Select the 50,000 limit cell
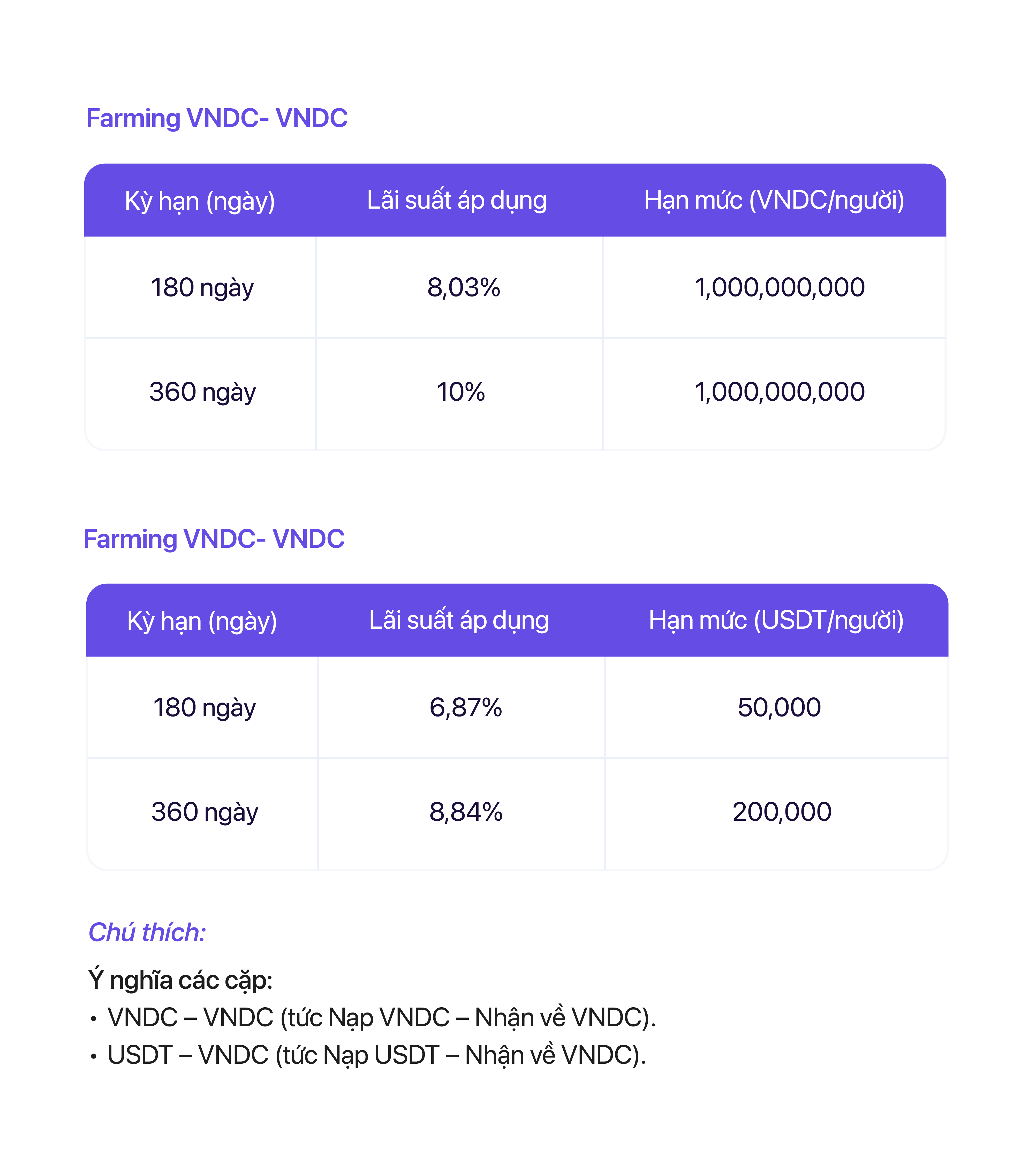The width and height of the screenshot is (1036, 1158). pyautogui.click(x=779, y=707)
